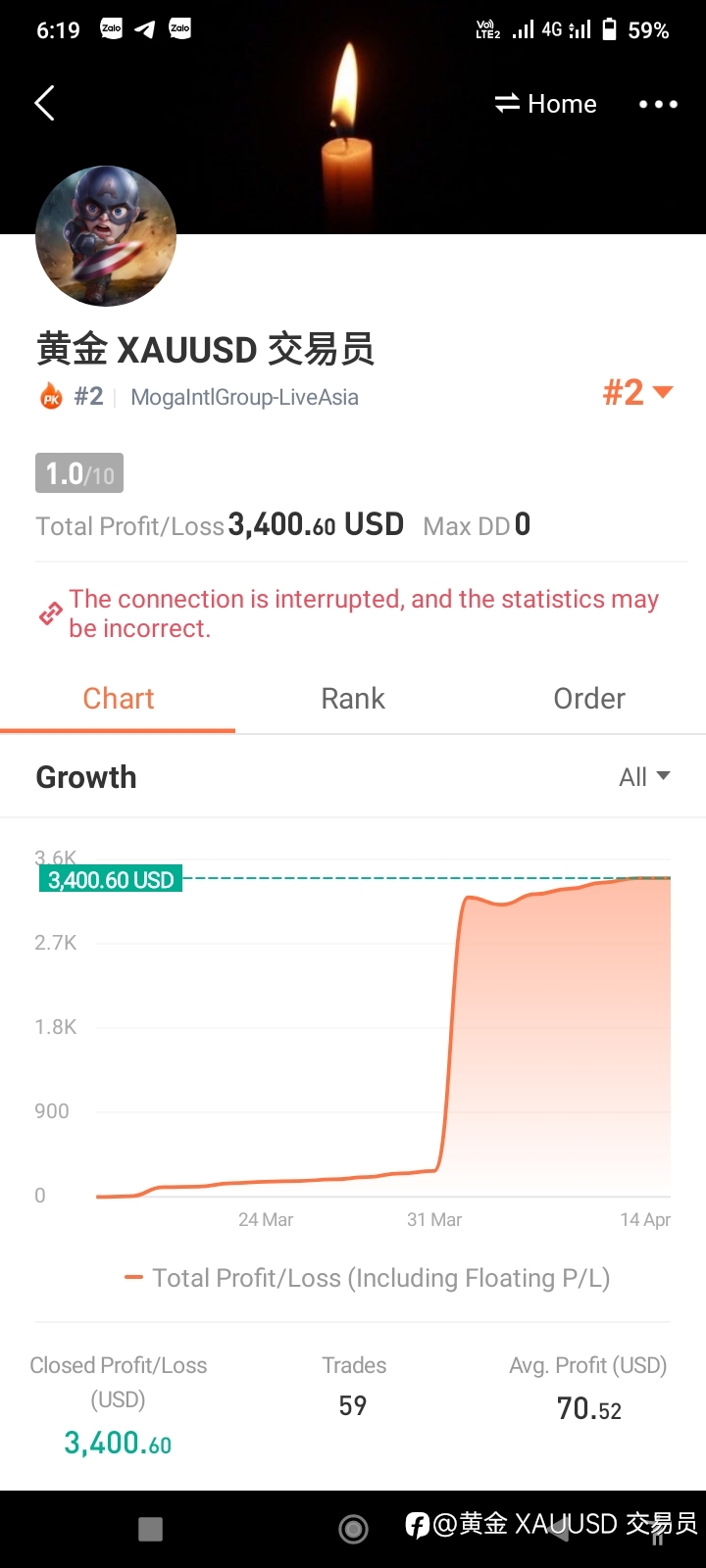Expand the orange #2 account dropdown
Screen dimensions: 706x1568
[x=637, y=392]
